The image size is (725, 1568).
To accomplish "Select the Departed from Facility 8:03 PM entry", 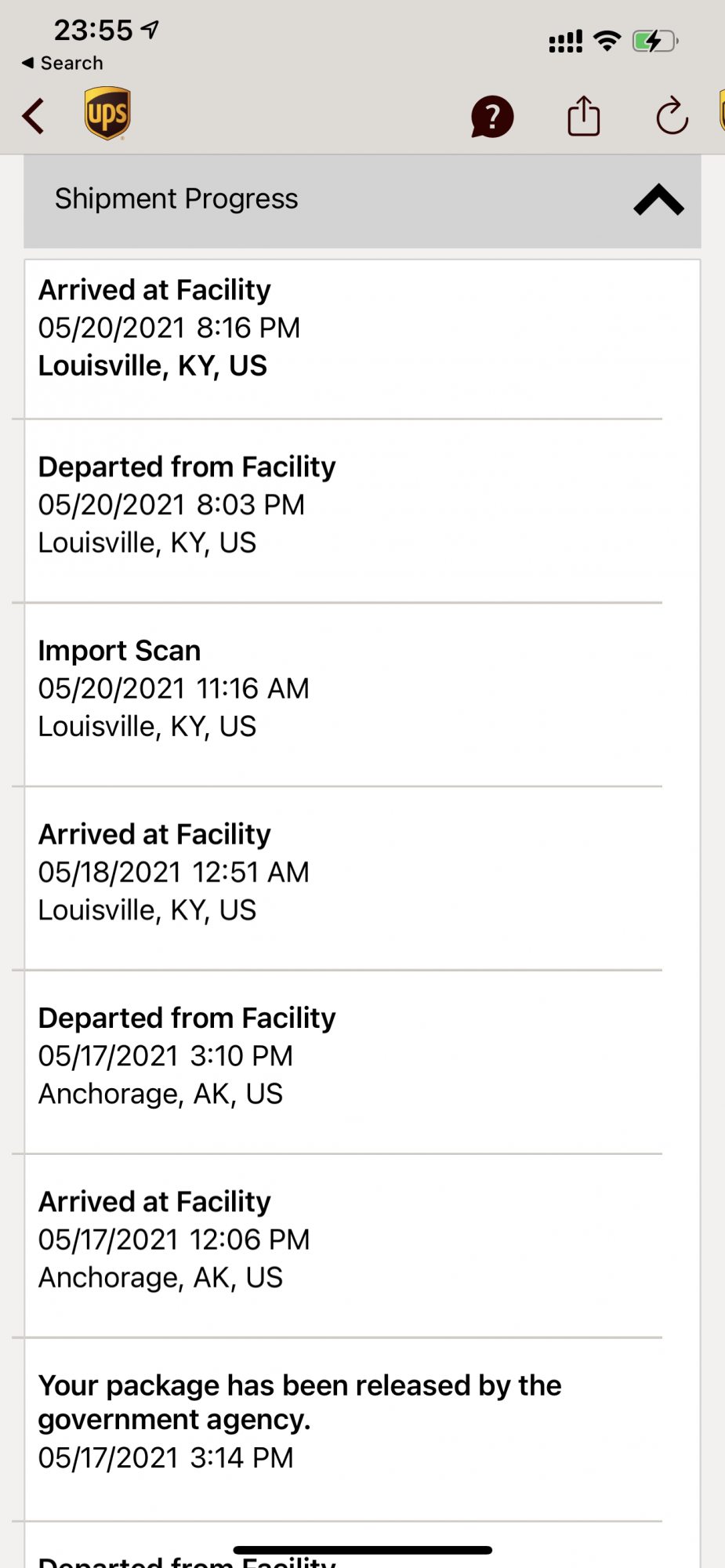I will click(x=343, y=505).
